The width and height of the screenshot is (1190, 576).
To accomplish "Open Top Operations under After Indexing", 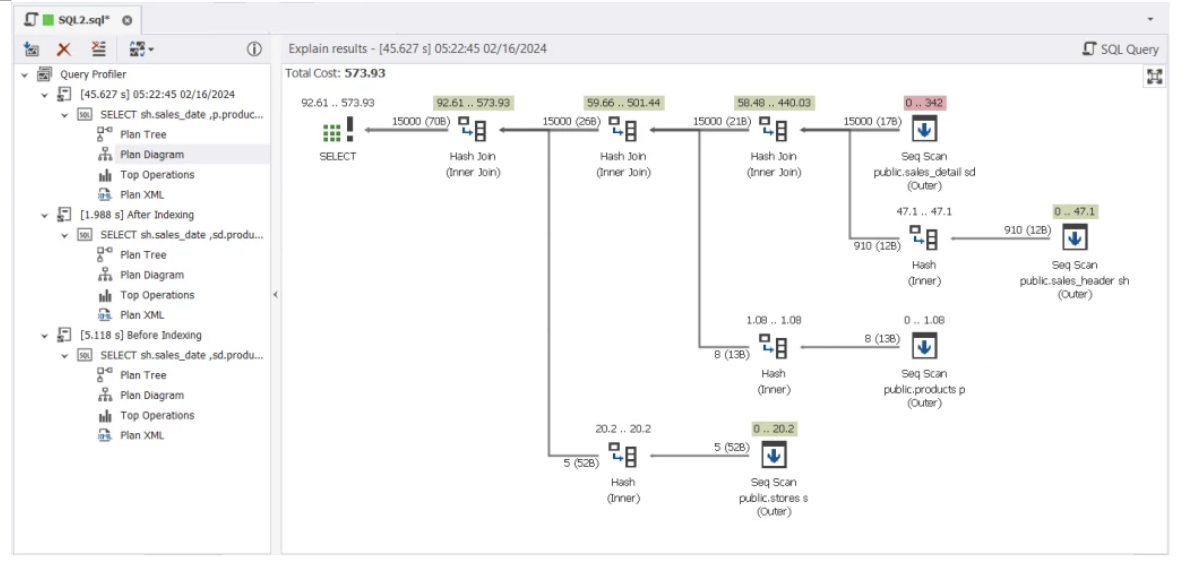I will [x=157, y=295].
